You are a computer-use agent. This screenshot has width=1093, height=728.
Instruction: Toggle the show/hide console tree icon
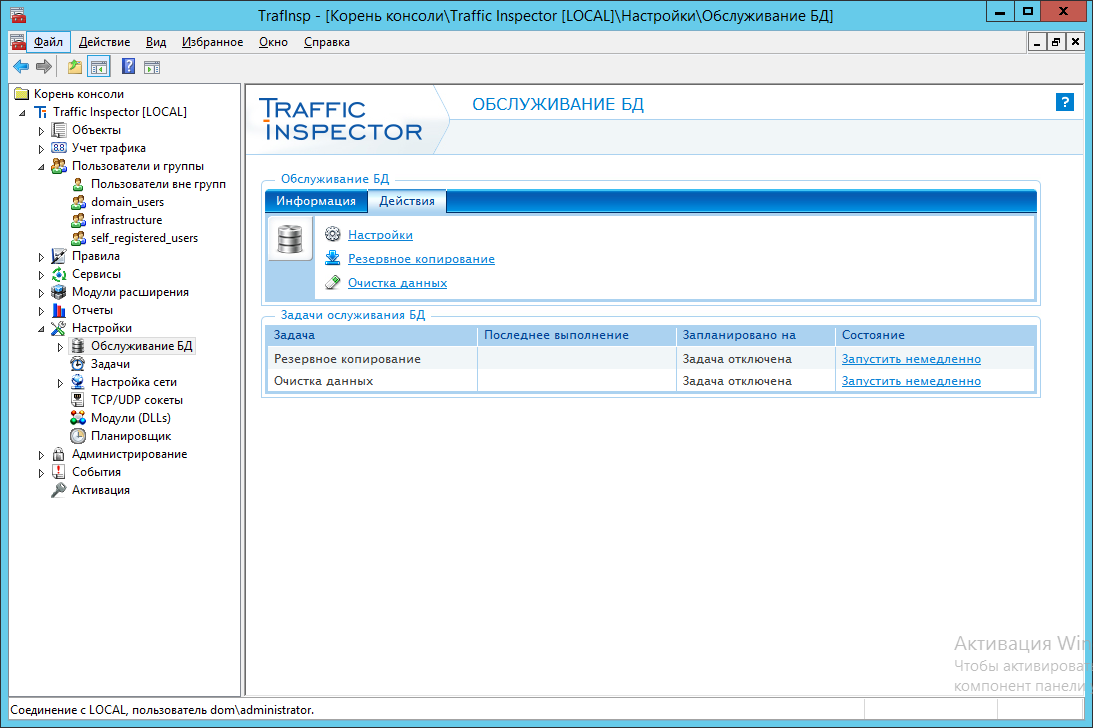click(99, 67)
